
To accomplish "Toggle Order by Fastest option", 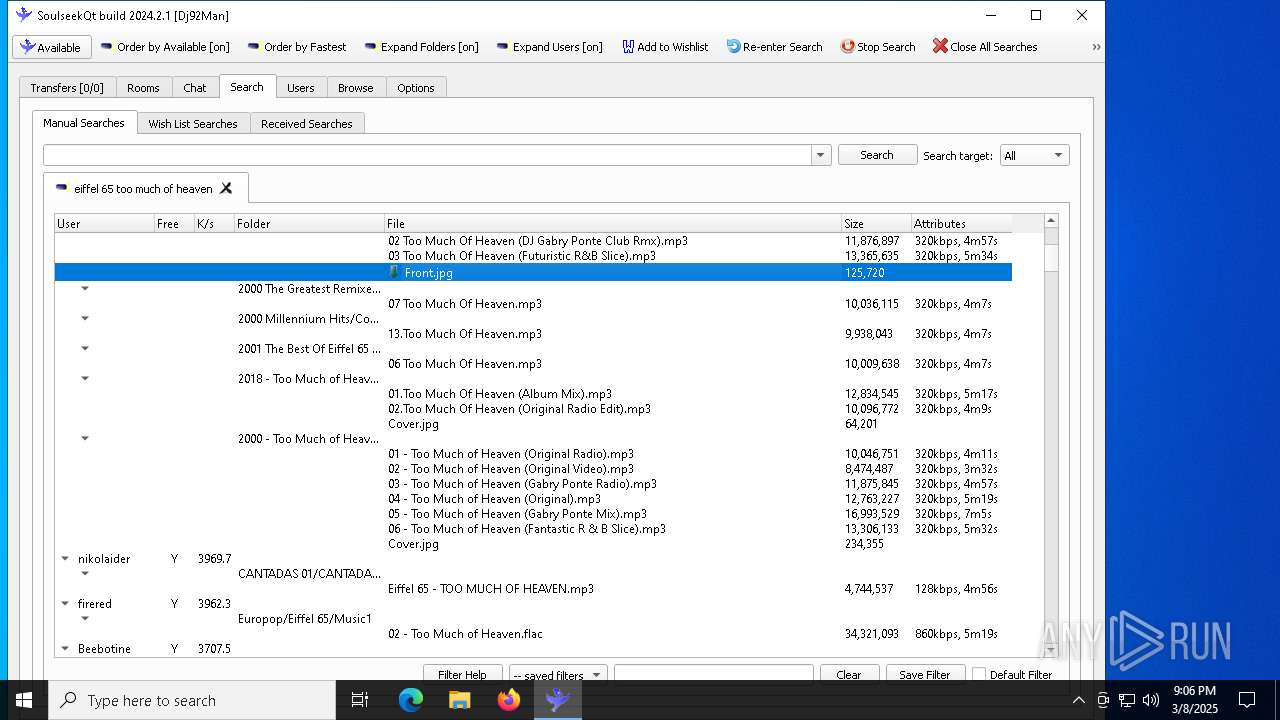I will click(x=296, y=47).
